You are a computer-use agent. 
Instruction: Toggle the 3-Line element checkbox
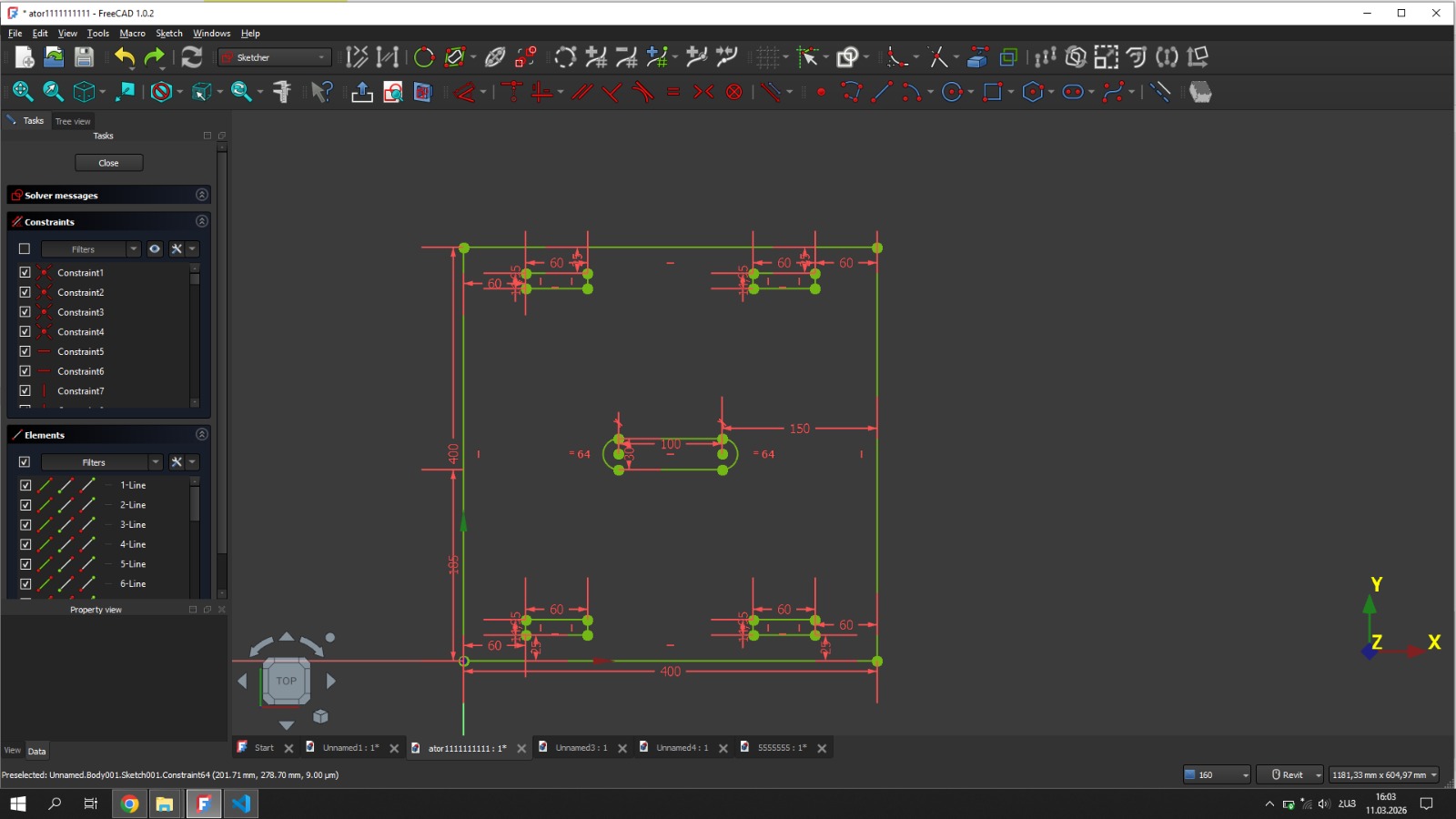click(26, 524)
